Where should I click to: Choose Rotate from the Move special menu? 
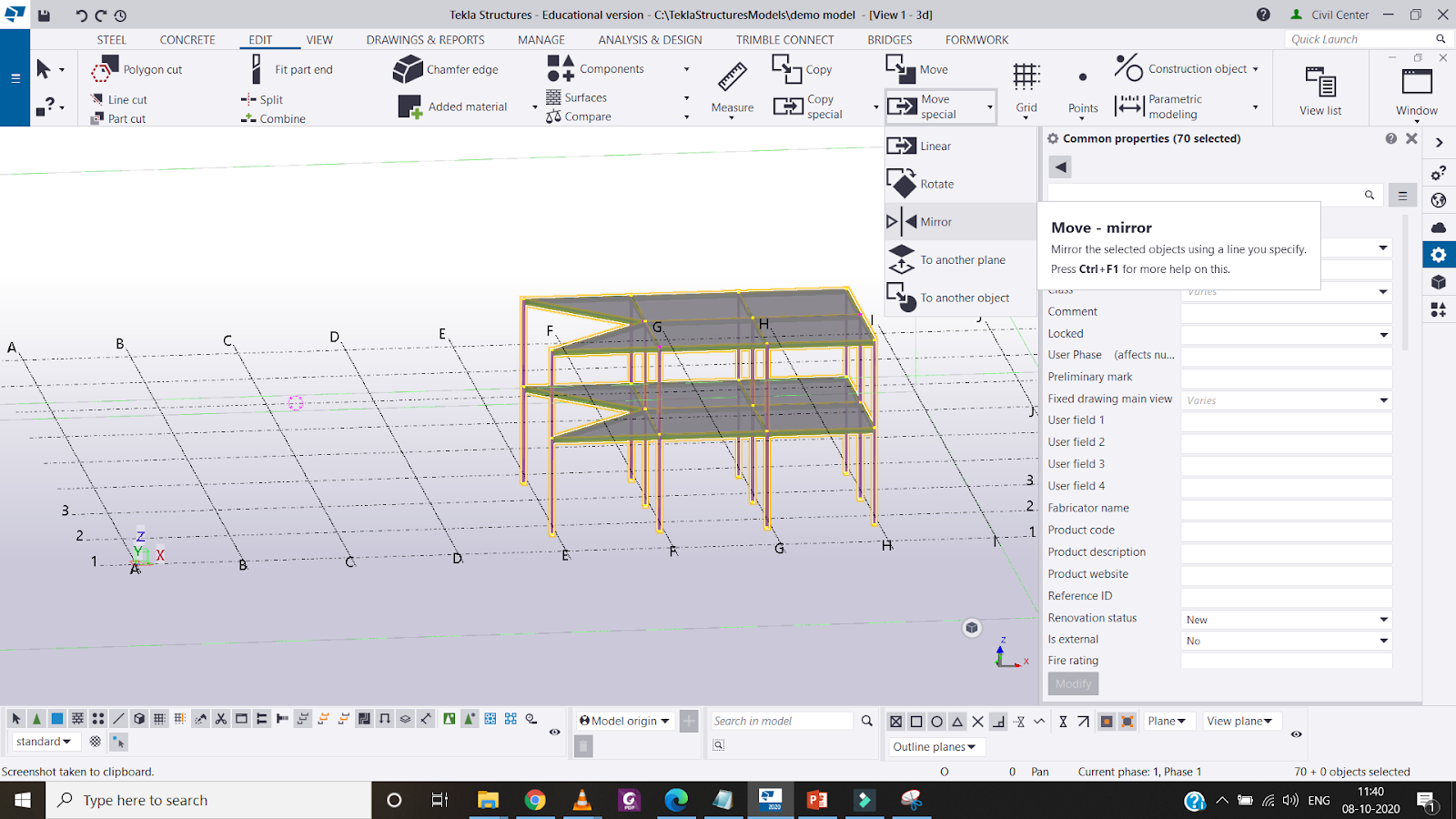pyautogui.click(x=961, y=184)
